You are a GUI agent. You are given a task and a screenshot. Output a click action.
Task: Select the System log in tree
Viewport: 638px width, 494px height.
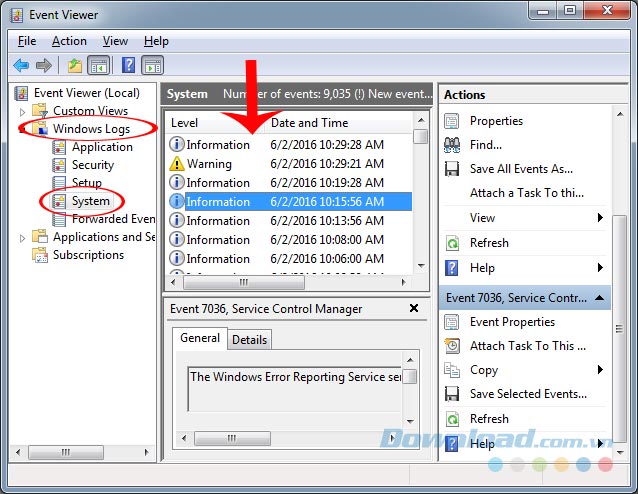(x=90, y=201)
